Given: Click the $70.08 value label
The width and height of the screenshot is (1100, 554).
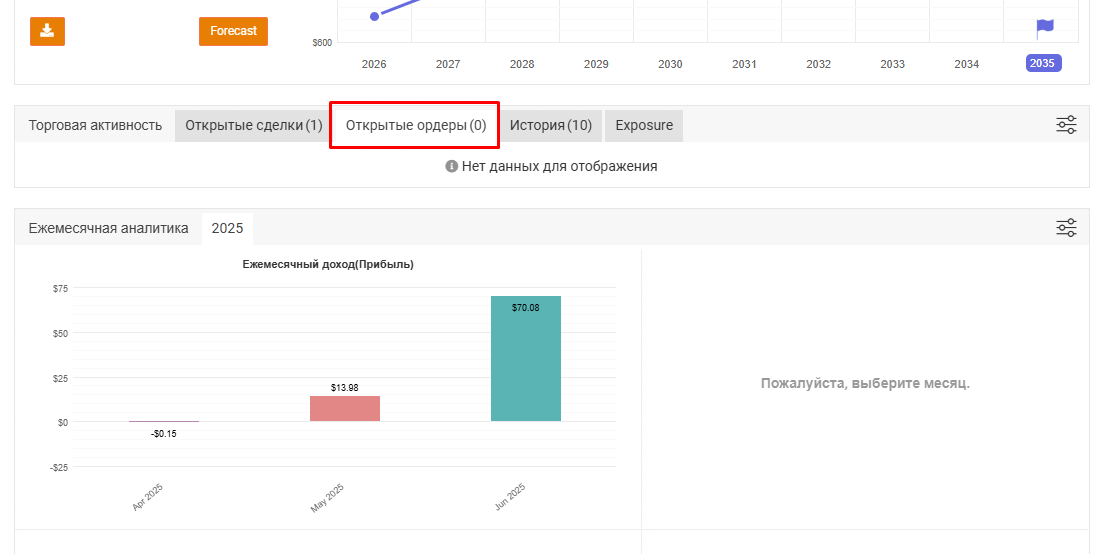Looking at the screenshot, I should coord(525,307).
